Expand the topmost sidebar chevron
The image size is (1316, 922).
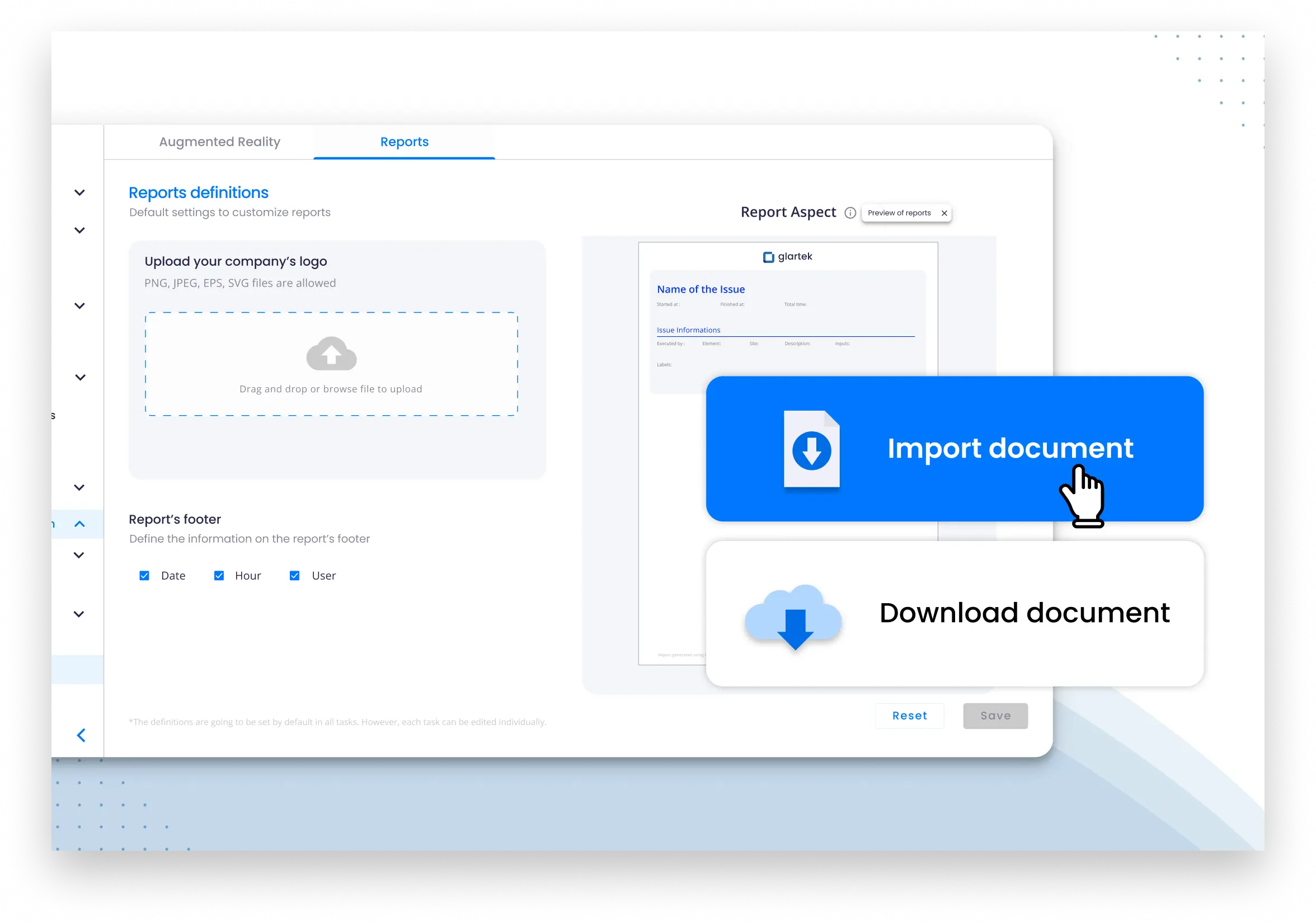point(79,192)
